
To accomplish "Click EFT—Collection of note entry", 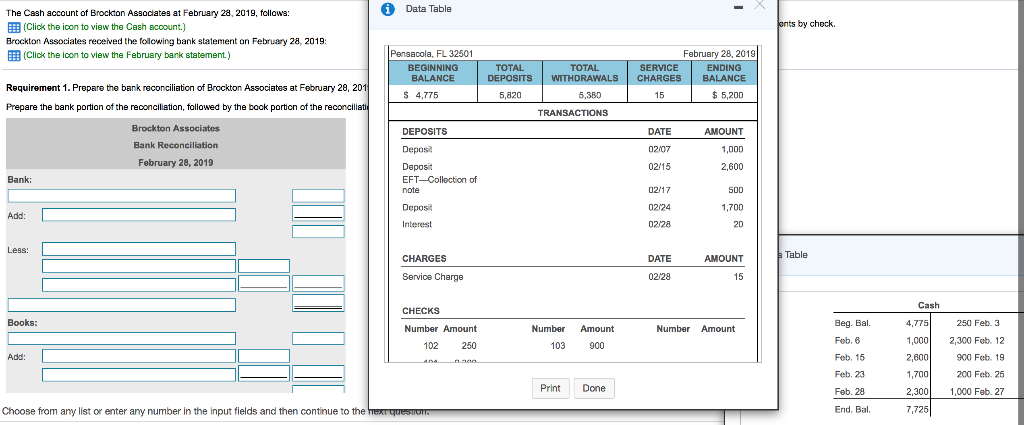I will [x=440, y=185].
